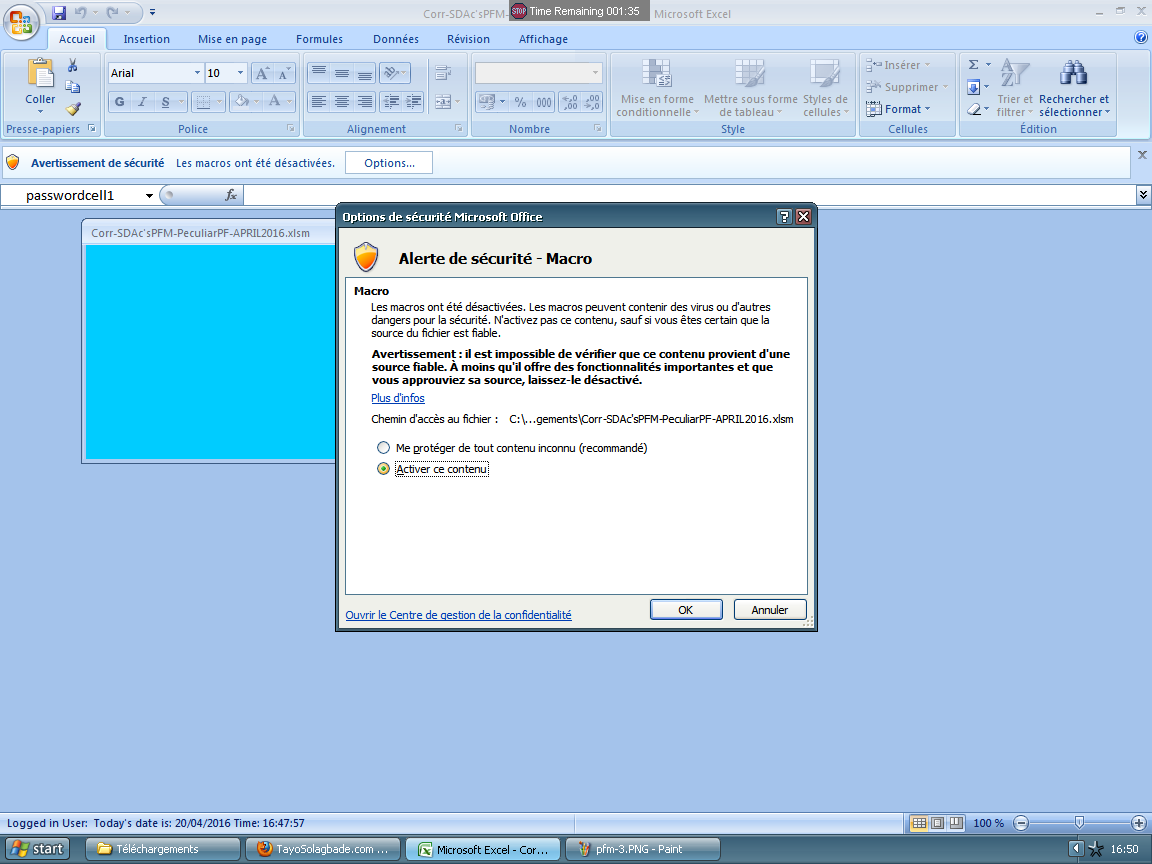Open the Insertion ribbon tab
The height and width of the screenshot is (864, 1152).
coord(146,39)
